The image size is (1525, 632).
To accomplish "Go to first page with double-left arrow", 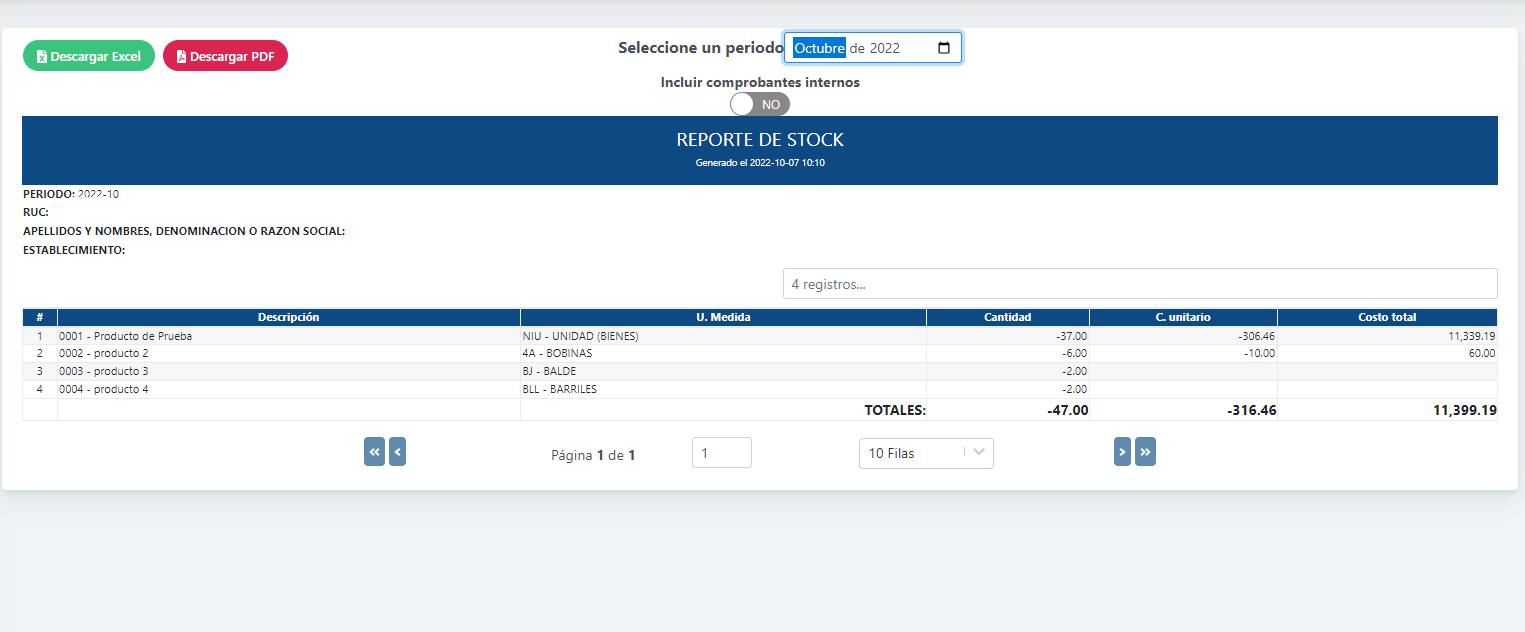I will (374, 452).
